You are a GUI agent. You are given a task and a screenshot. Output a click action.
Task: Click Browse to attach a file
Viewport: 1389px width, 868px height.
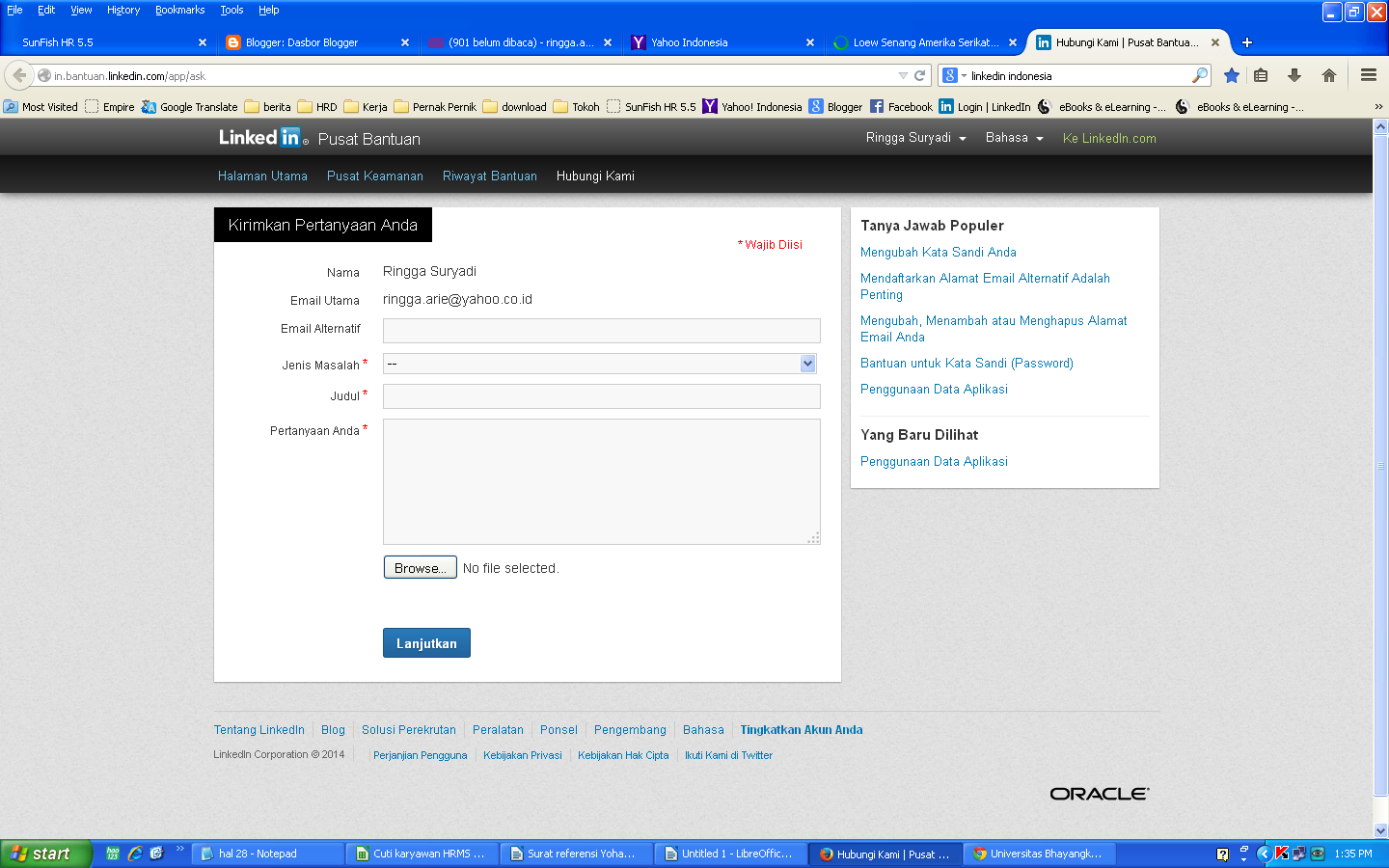point(420,568)
